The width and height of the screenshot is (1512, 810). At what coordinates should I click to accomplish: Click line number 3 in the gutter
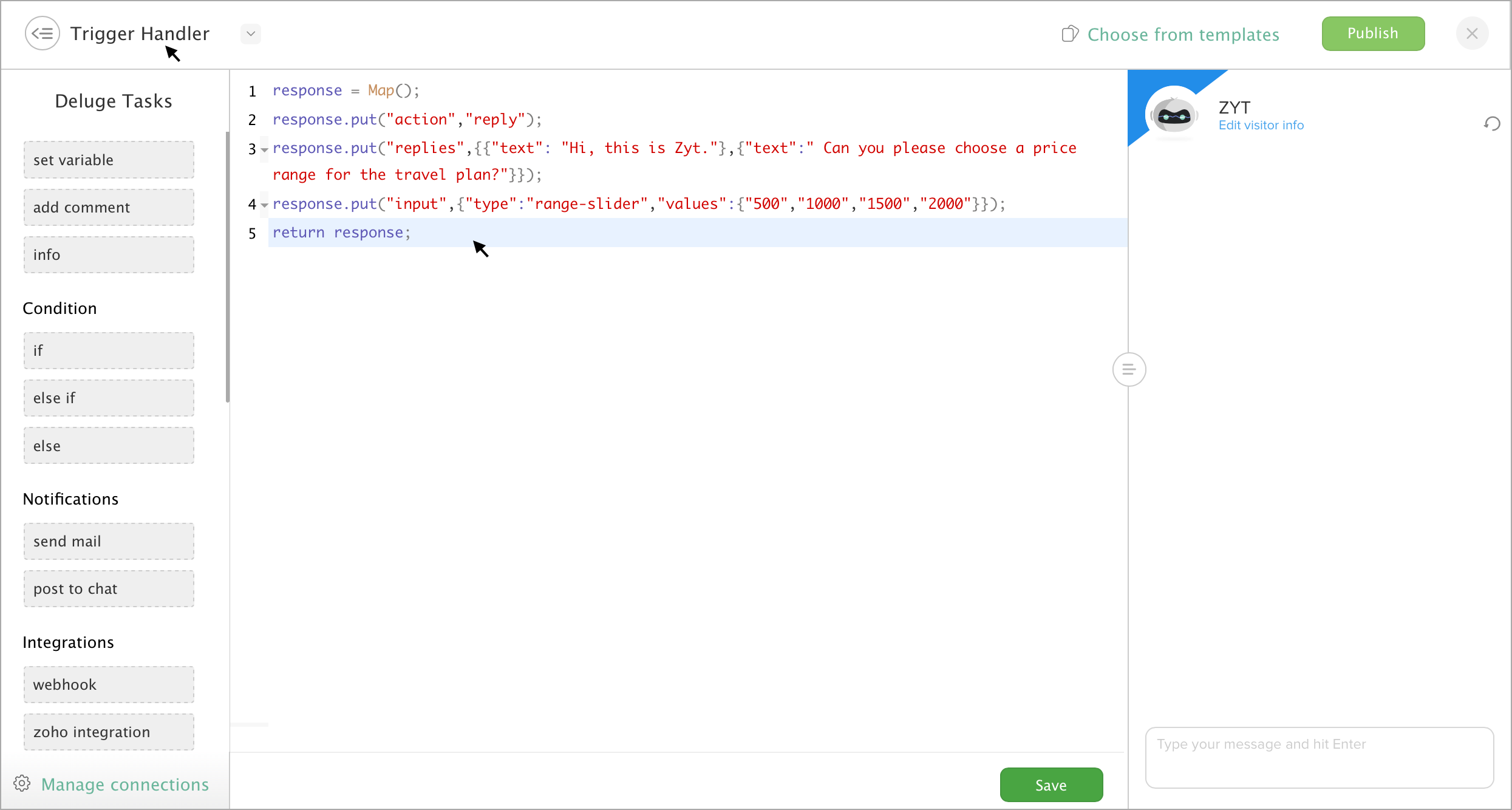(252, 149)
